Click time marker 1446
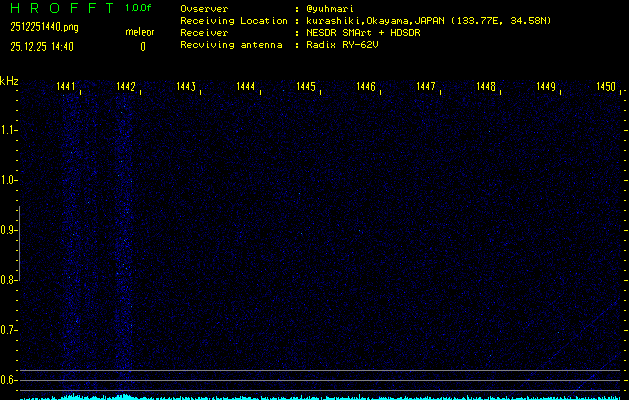This screenshot has height=400, width=629. tap(366, 86)
